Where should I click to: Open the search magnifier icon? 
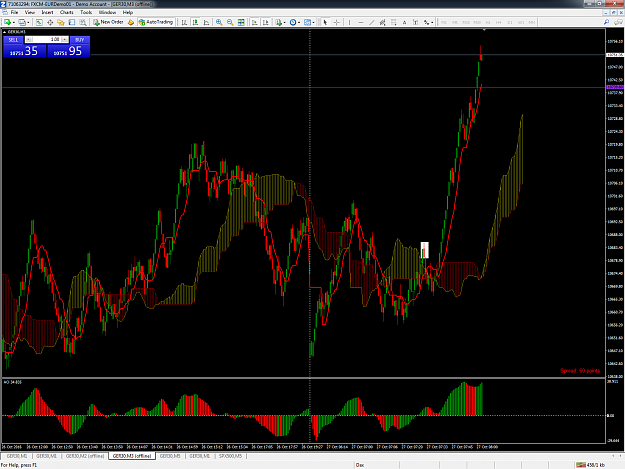(606, 22)
